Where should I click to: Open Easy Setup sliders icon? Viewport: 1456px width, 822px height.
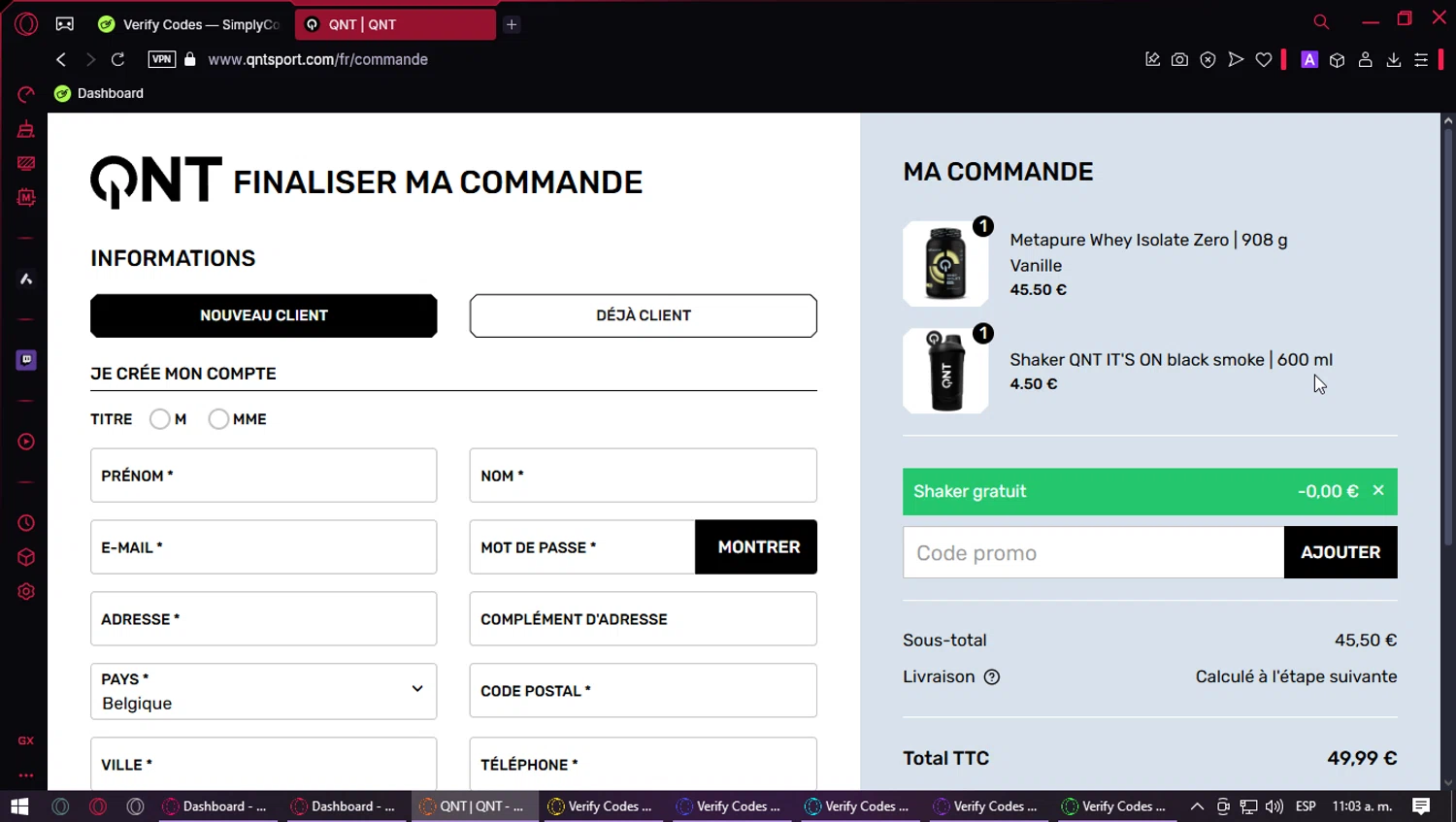click(1421, 59)
